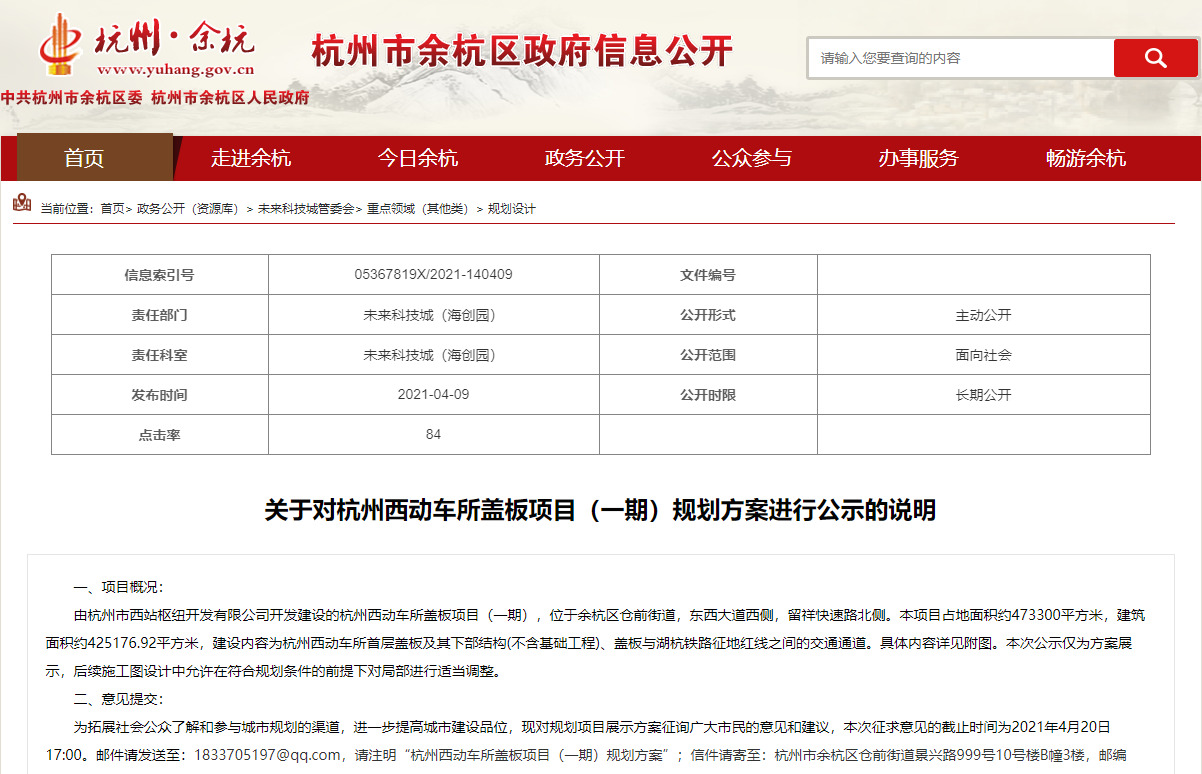The height and width of the screenshot is (774, 1202).
Task: Click 中共杭州市余杭区委 header text
Action: pos(71,98)
